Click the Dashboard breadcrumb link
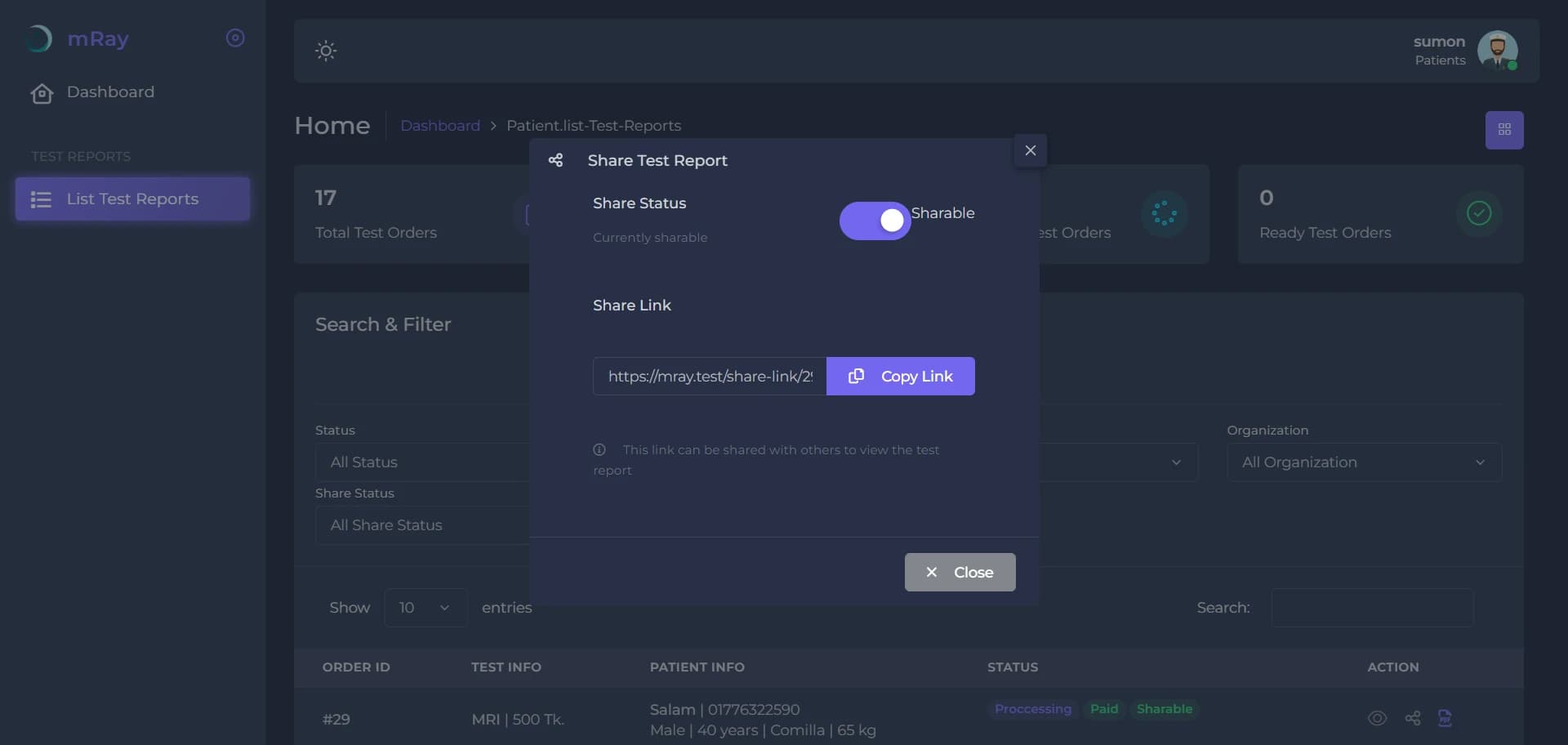 (x=440, y=126)
